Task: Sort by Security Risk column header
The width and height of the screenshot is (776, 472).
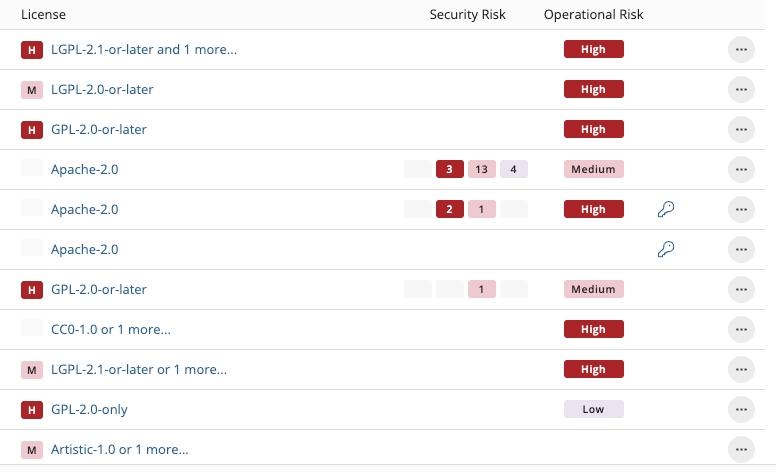Action: point(467,15)
